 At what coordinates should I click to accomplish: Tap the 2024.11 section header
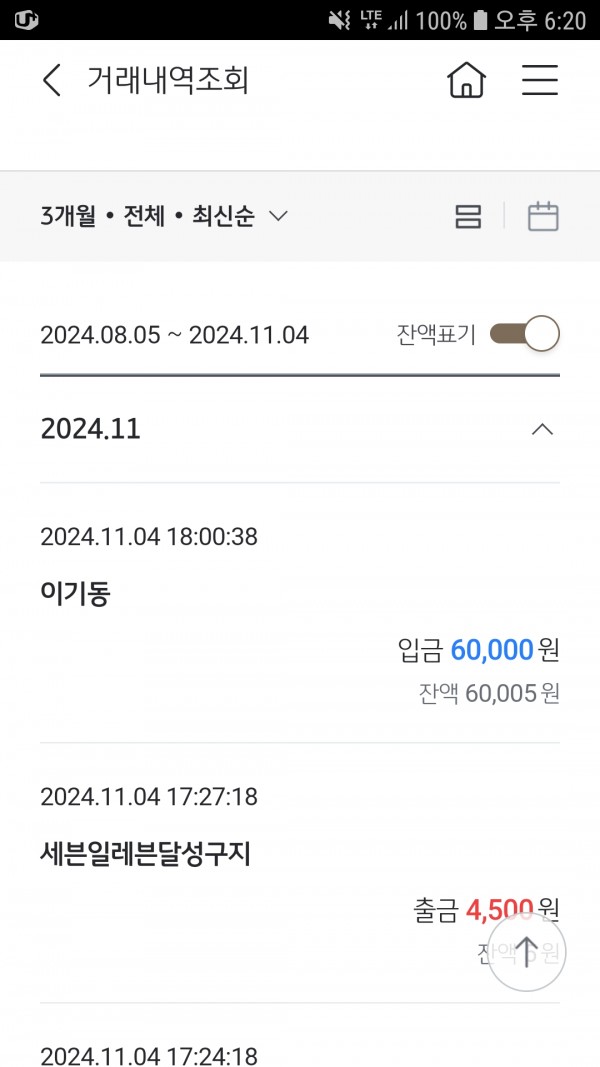click(300, 429)
